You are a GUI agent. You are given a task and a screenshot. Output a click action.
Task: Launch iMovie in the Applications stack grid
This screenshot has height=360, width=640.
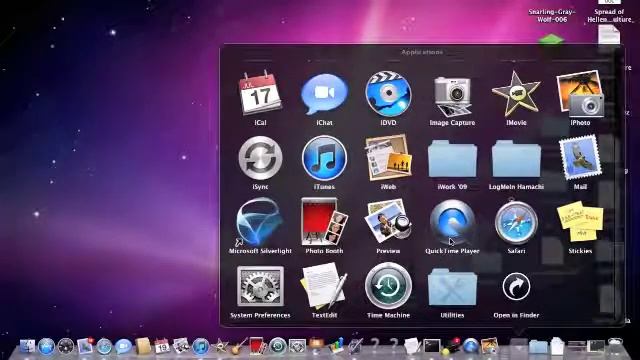pyautogui.click(x=516, y=94)
